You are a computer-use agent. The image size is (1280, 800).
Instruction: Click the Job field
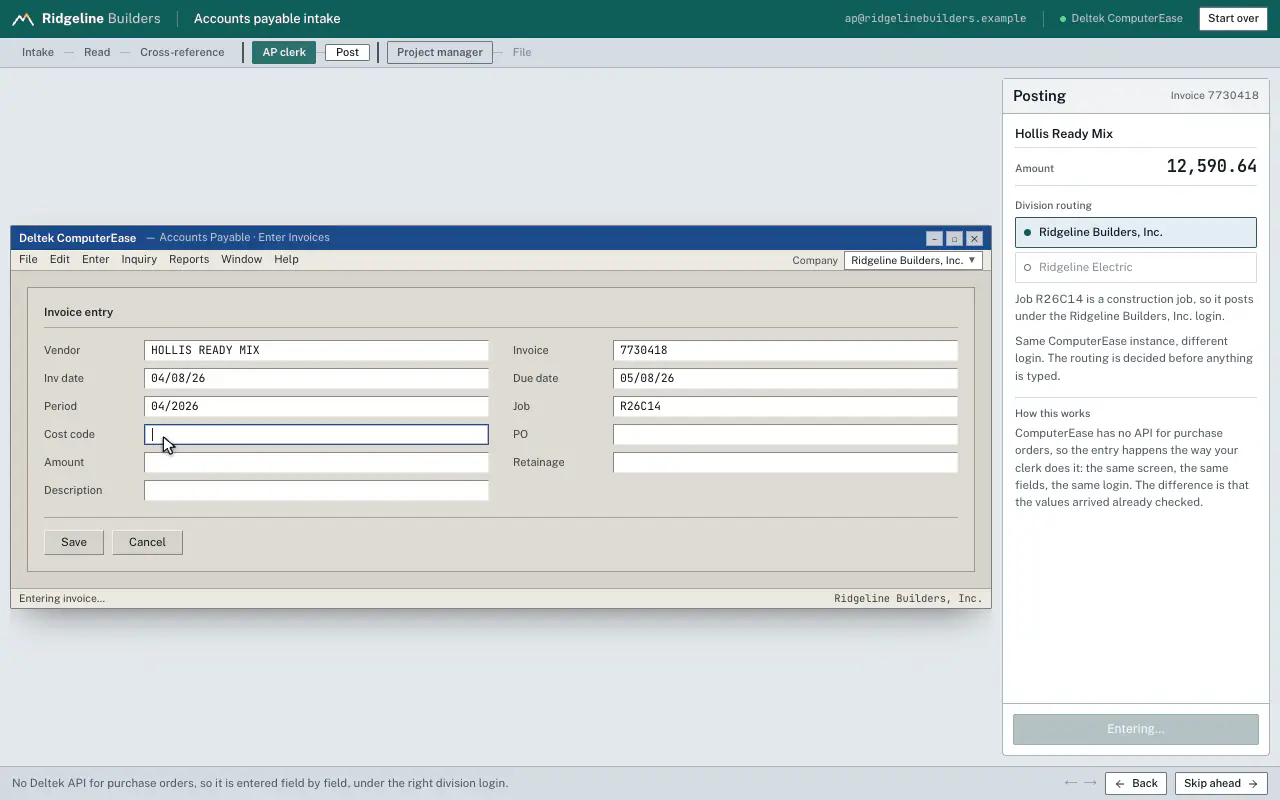(785, 406)
